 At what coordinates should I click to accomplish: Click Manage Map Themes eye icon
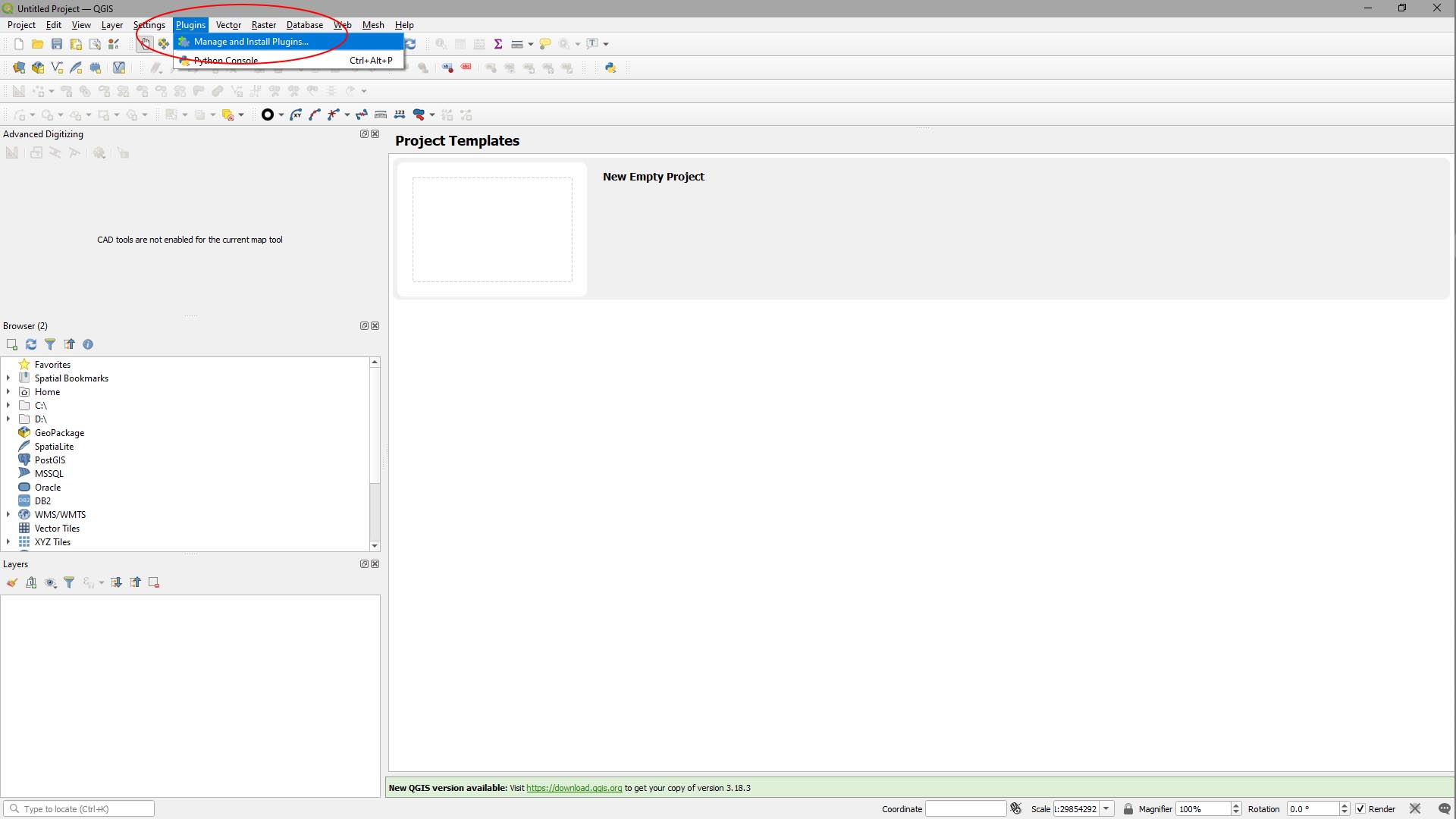[51, 582]
